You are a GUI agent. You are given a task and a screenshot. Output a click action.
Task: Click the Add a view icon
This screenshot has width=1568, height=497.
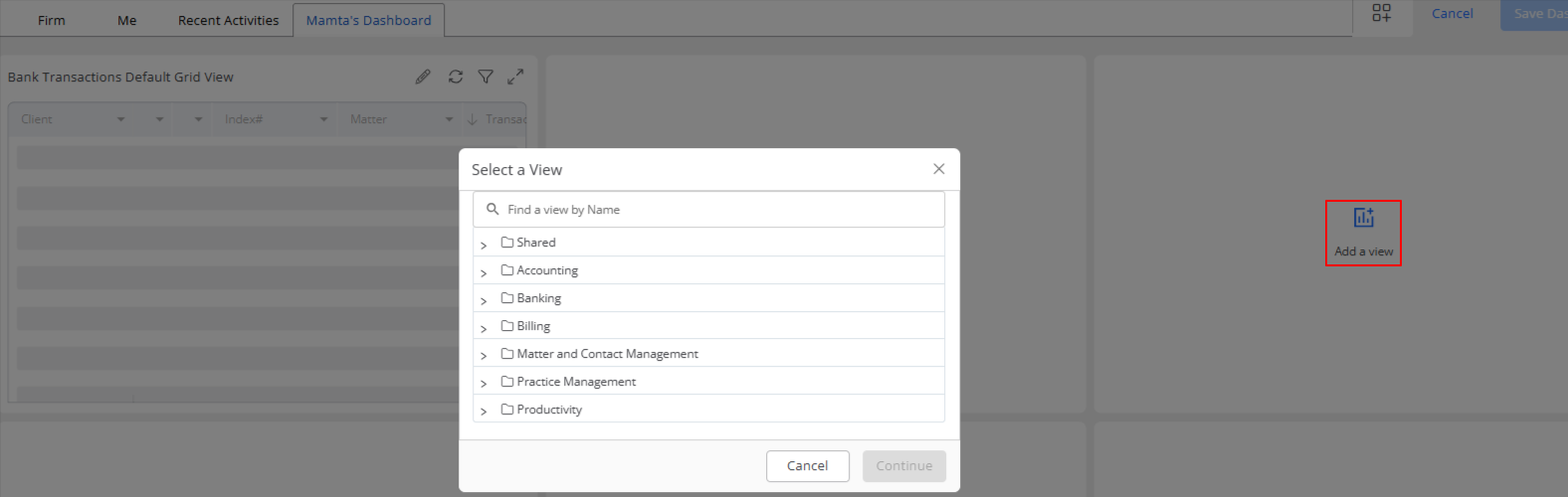[x=1364, y=218]
